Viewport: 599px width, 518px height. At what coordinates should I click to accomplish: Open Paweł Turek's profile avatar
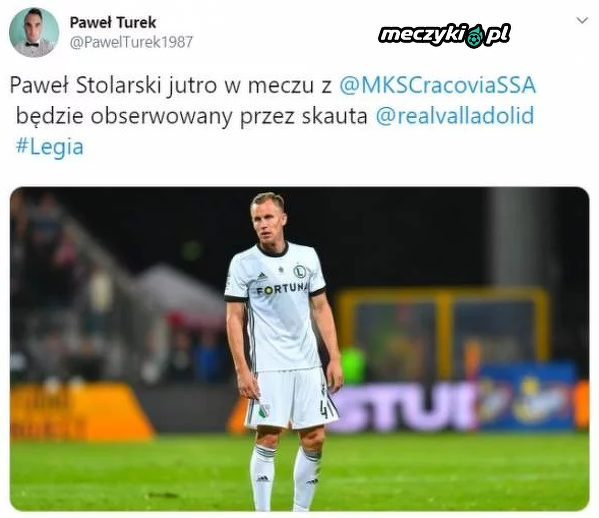coord(34,32)
